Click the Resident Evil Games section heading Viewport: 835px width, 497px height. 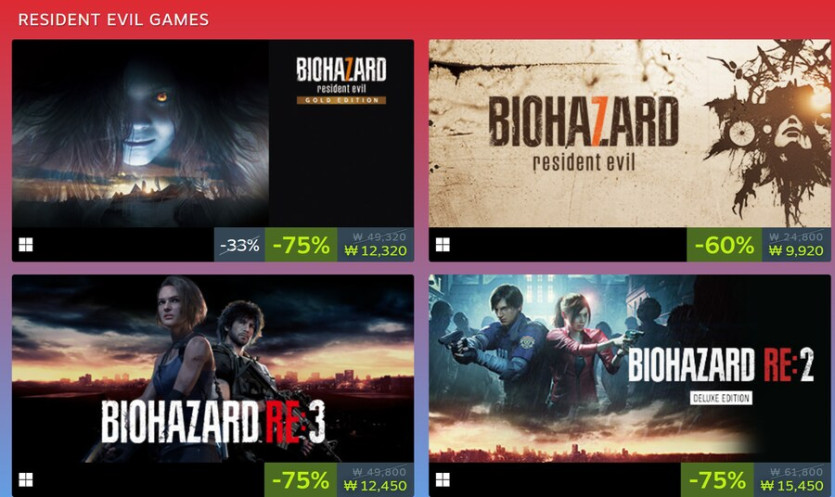tap(113, 20)
